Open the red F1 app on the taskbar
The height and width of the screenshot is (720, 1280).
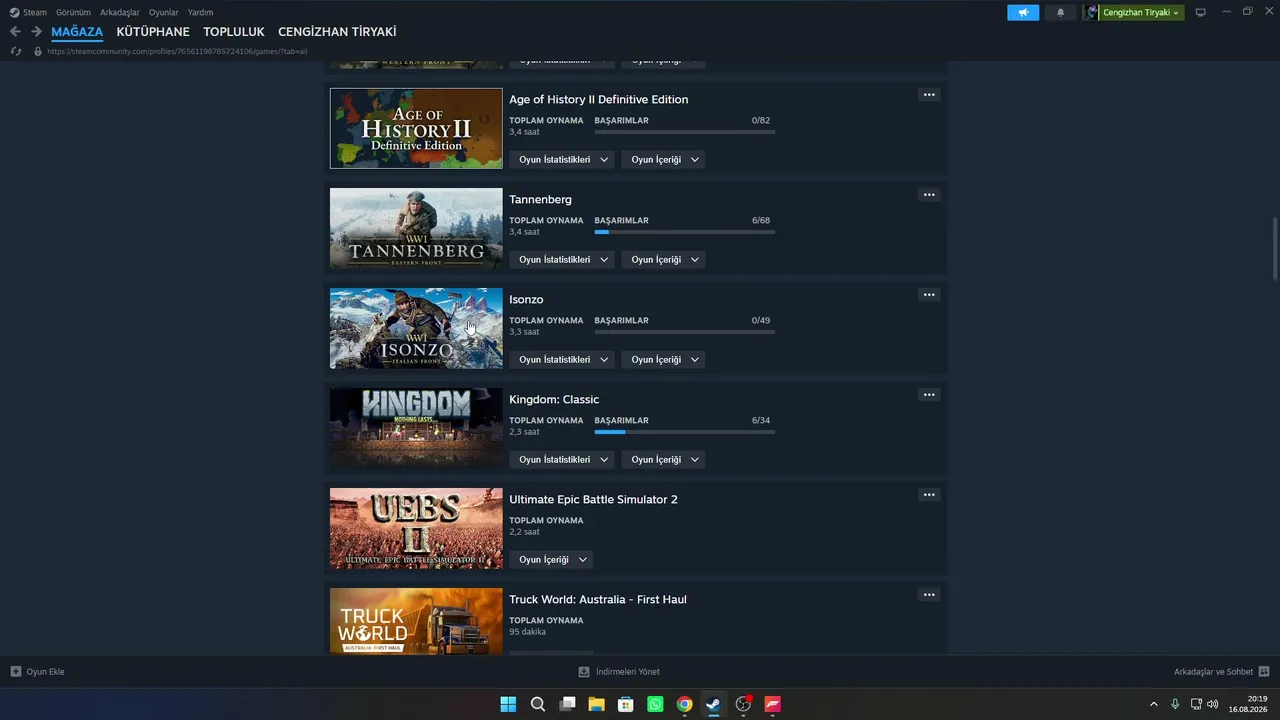click(x=772, y=704)
